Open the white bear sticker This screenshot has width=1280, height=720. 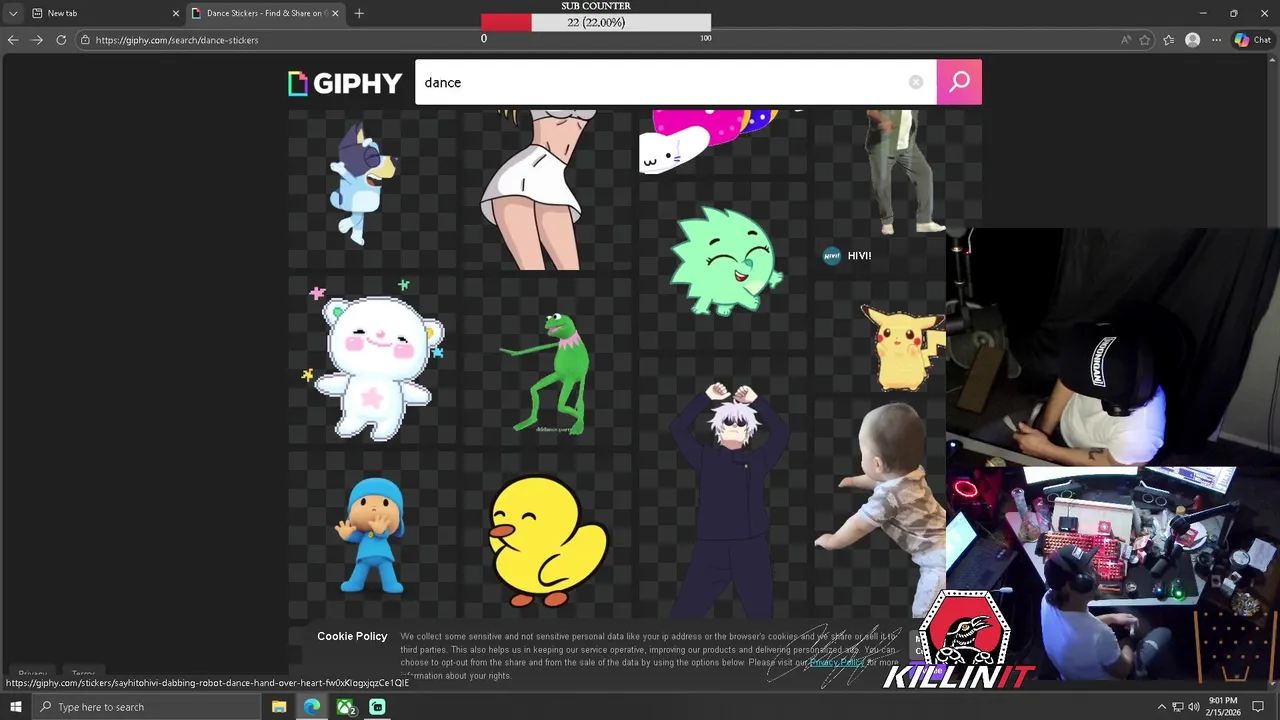coord(372,360)
